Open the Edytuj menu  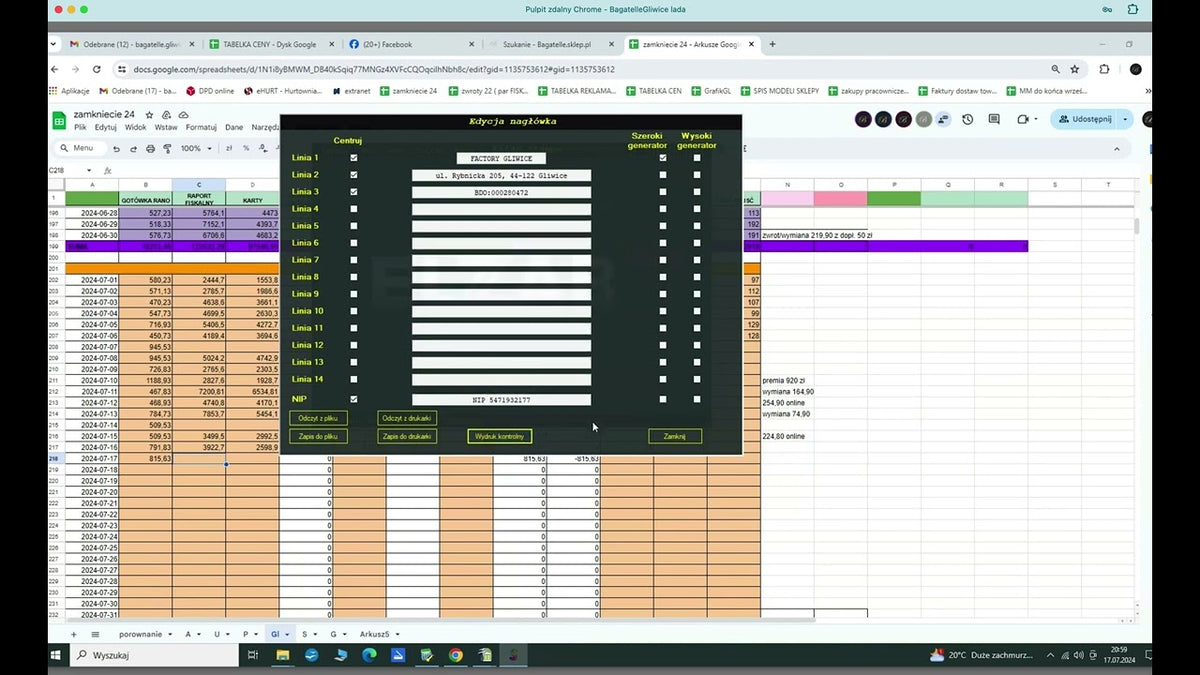tap(105, 128)
